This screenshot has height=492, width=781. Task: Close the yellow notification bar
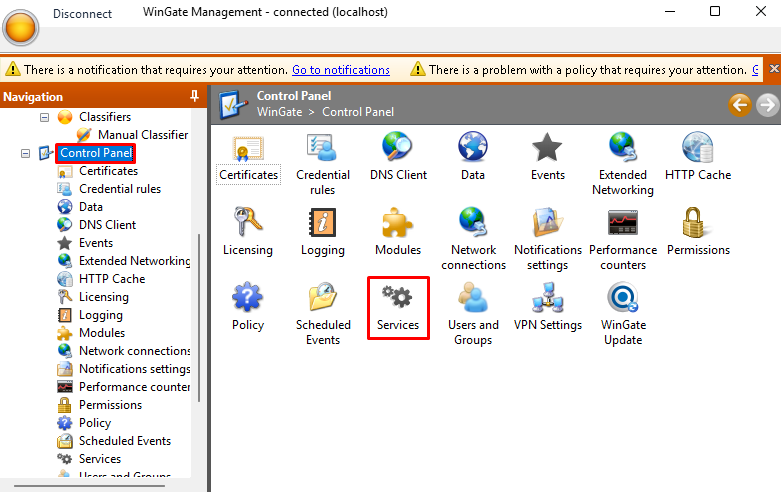click(x=774, y=69)
